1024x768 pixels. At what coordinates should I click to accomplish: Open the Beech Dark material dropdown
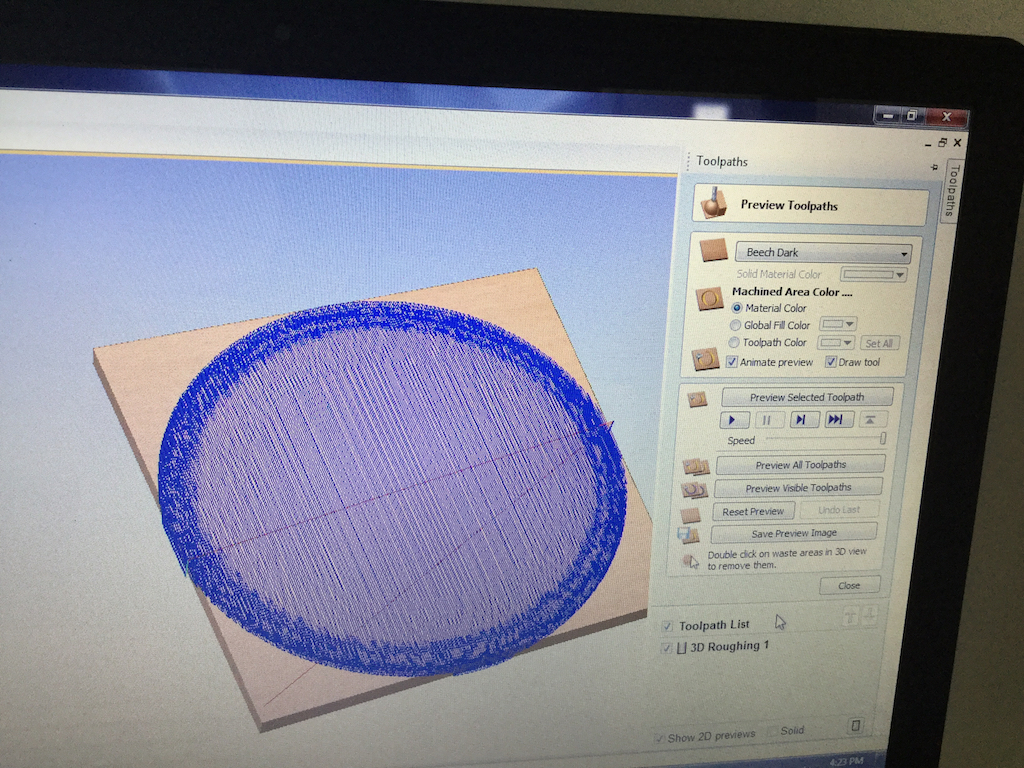click(824, 252)
